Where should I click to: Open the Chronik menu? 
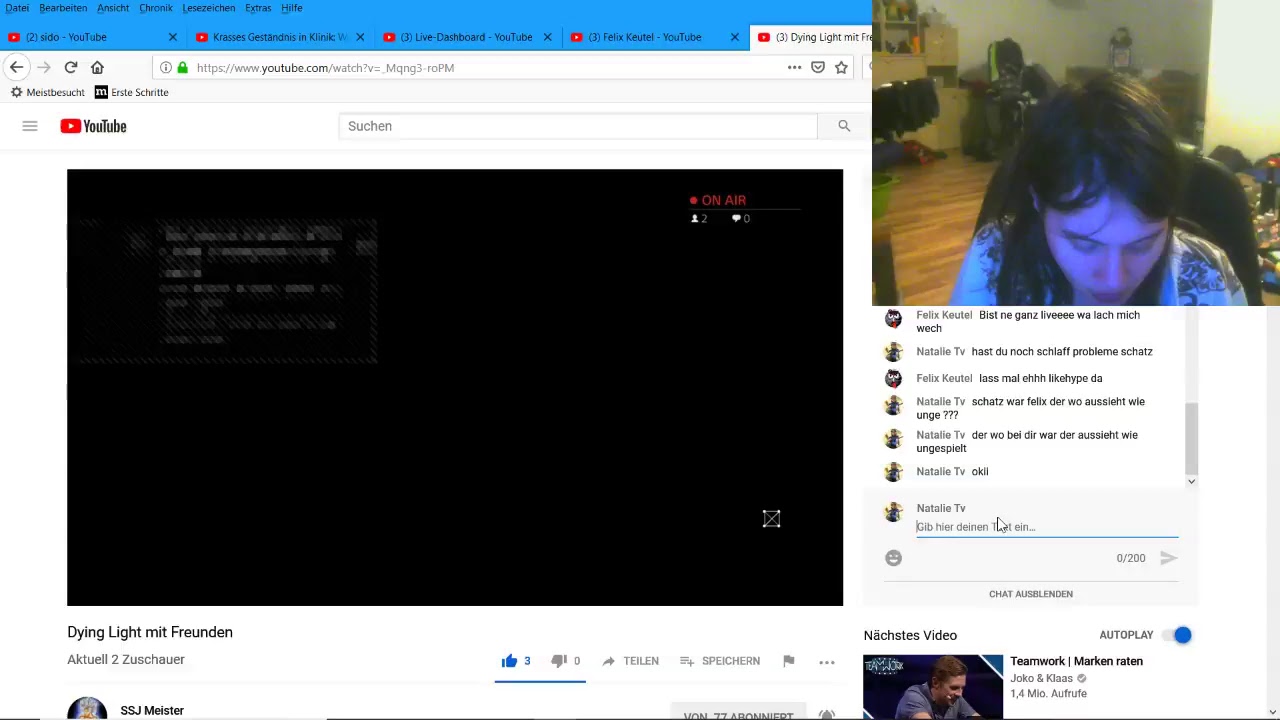tap(156, 8)
